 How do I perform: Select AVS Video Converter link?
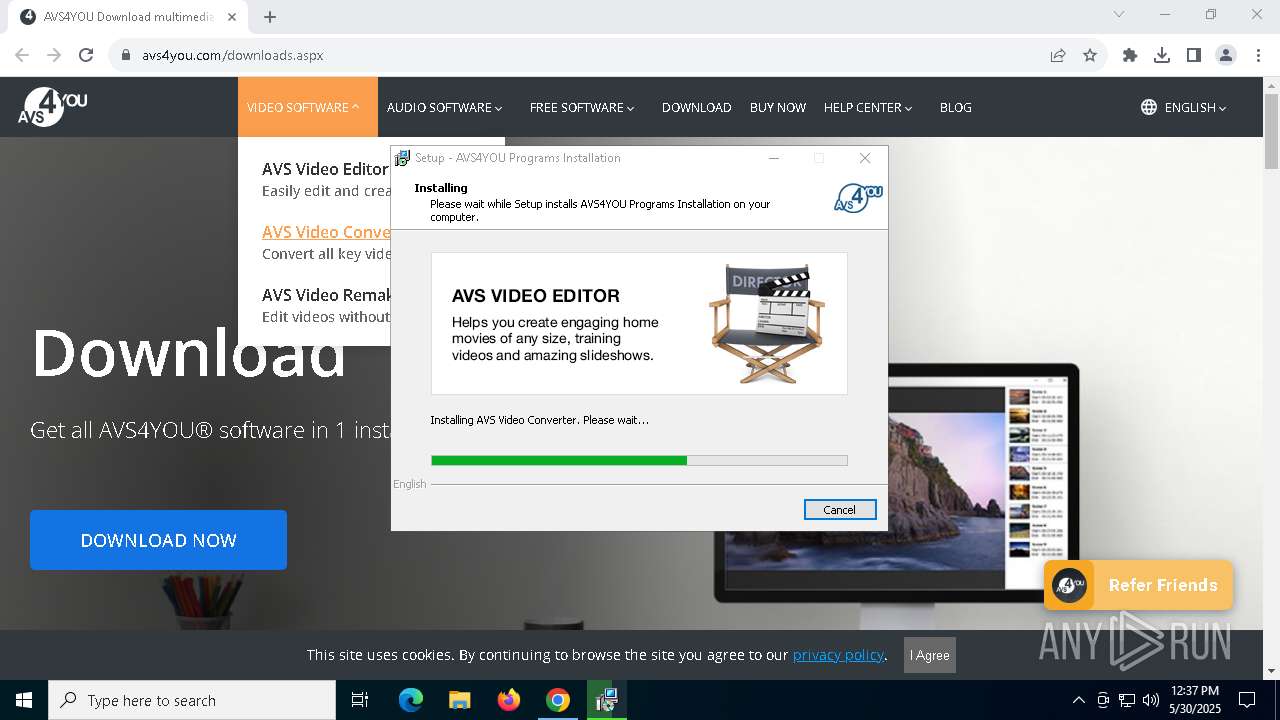click(326, 232)
